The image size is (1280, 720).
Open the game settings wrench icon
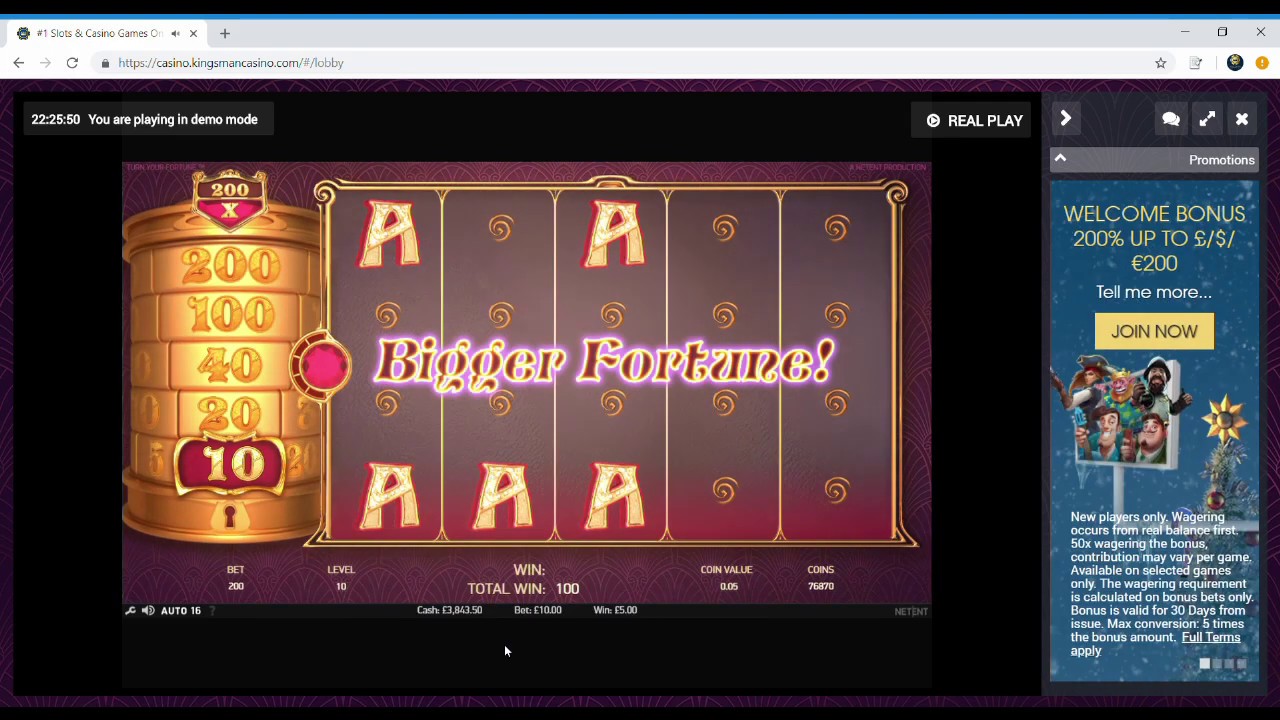130,610
